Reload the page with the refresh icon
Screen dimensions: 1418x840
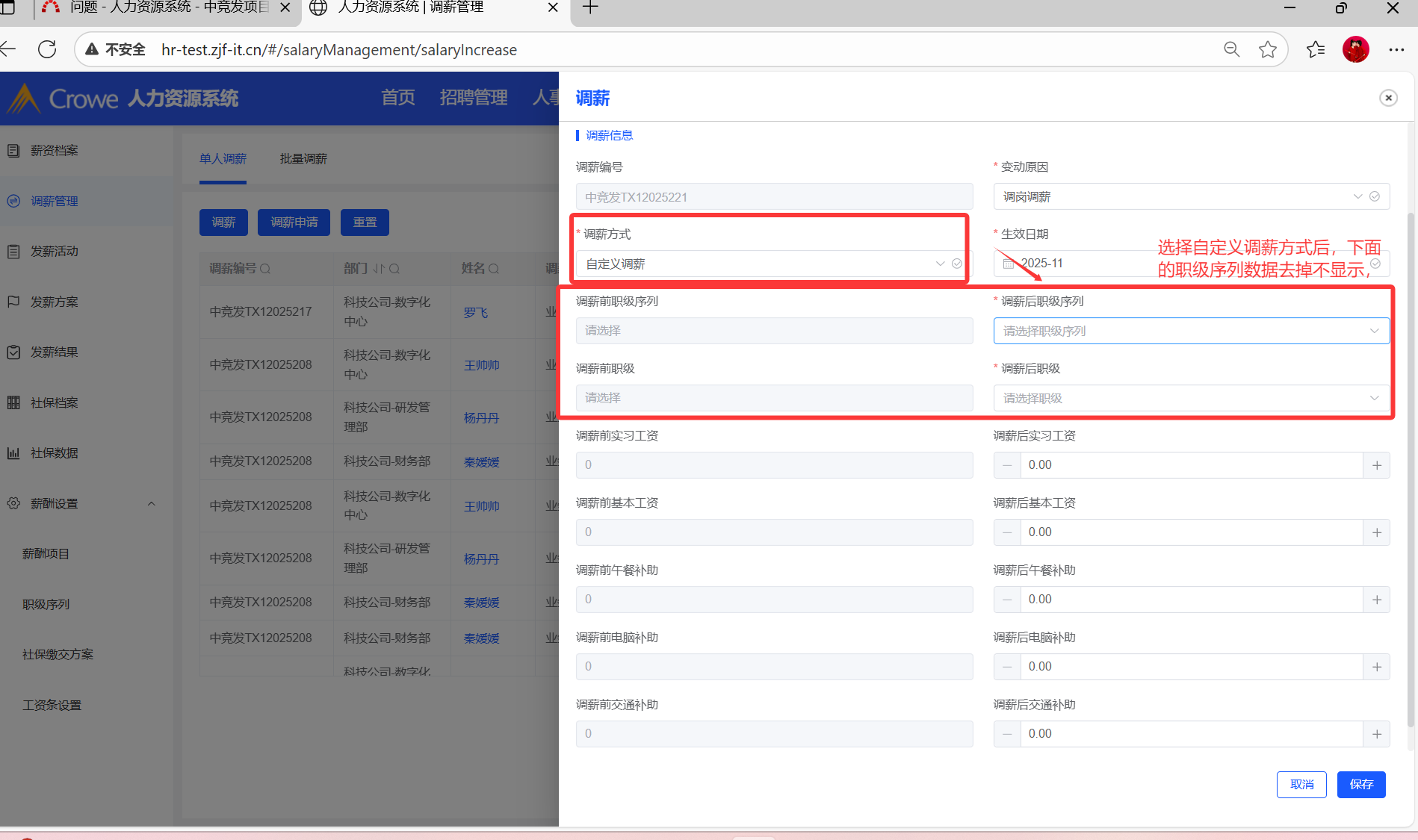tap(47, 49)
